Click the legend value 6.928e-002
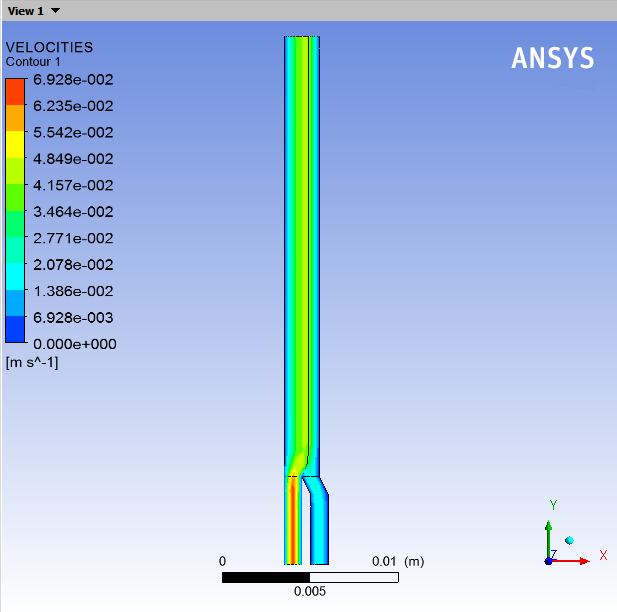This screenshot has width=617, height=612. click(73, 80)
